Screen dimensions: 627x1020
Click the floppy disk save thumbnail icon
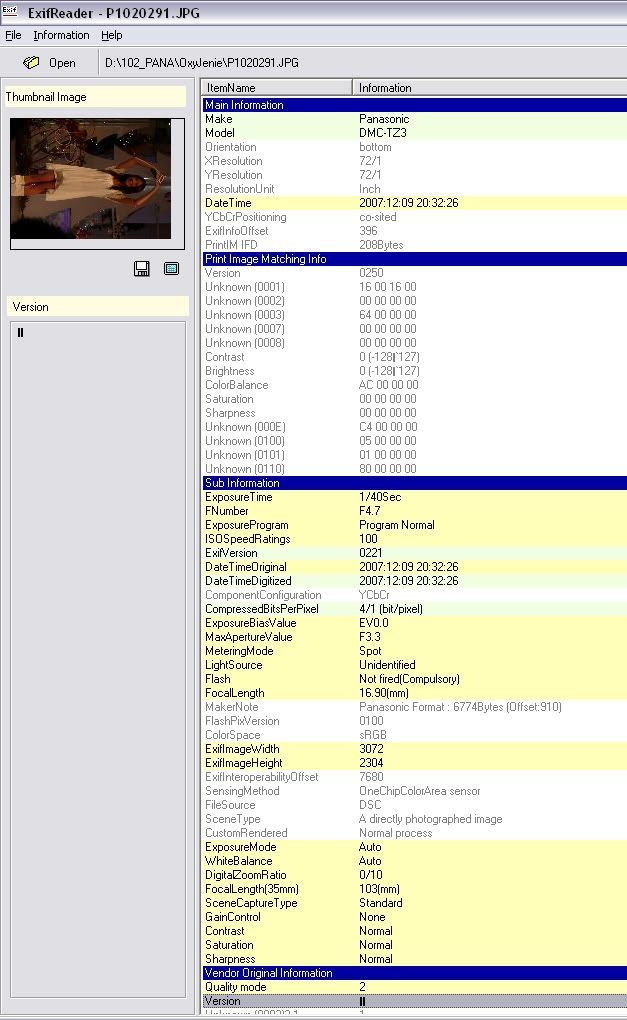coord(142,268)
